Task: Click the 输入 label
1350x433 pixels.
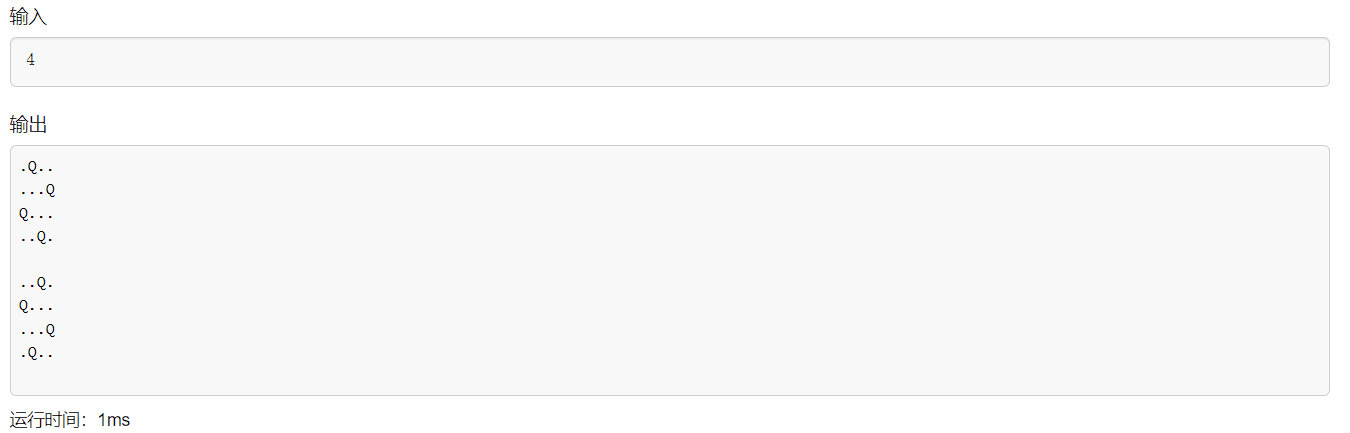Action: click(28, 16)
